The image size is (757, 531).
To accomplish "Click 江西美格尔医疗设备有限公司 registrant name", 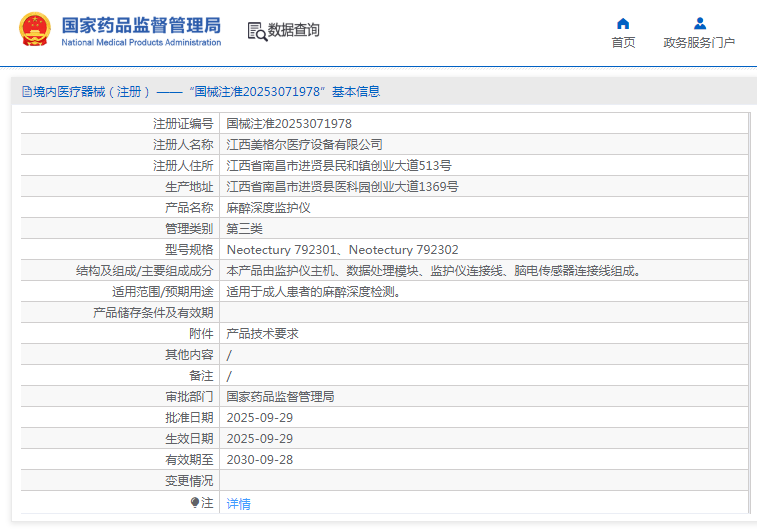I will [305, 144].
